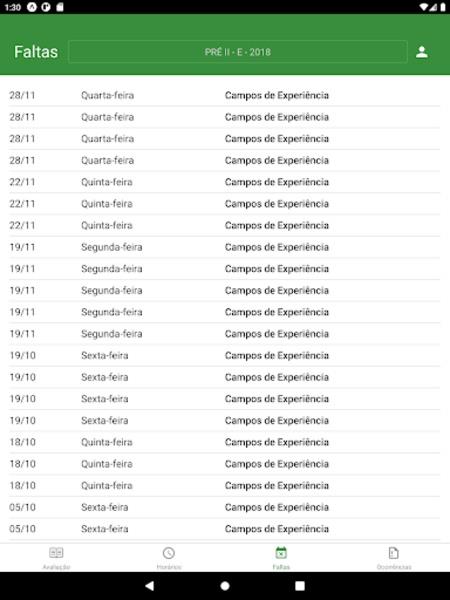Tap Campos de Experiência in last 19/11 row
Image resolution: width=450 pixels, height=600 pixels.
pyautogui.click(x=277, y=334)
